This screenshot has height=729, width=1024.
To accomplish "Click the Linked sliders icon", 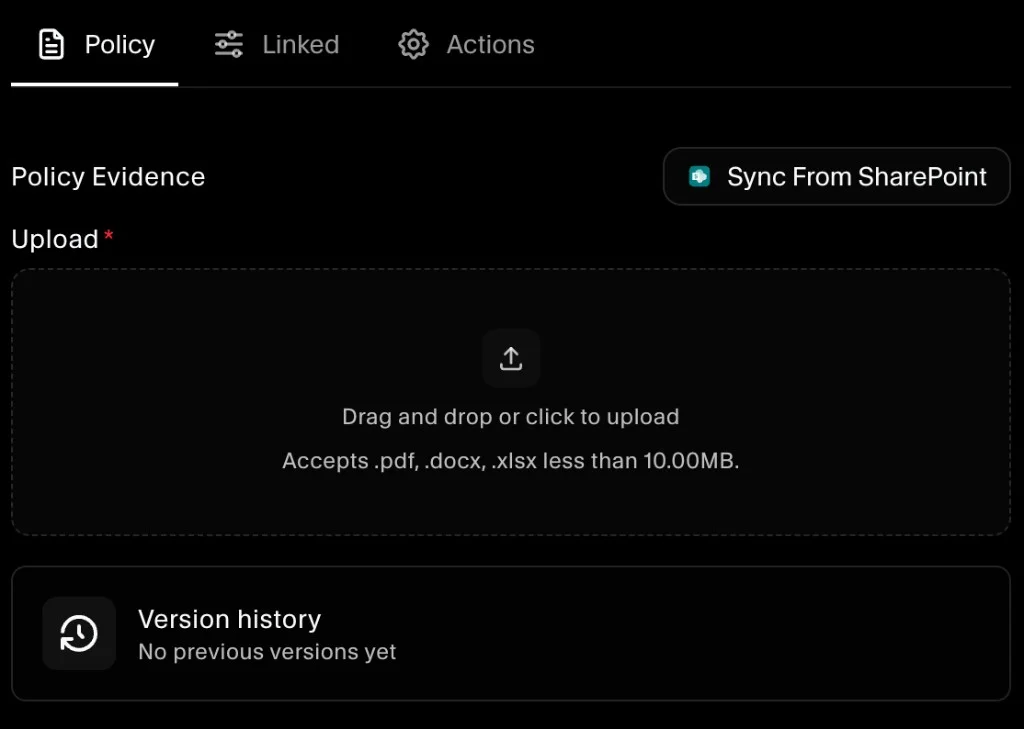I will [229, 44].
